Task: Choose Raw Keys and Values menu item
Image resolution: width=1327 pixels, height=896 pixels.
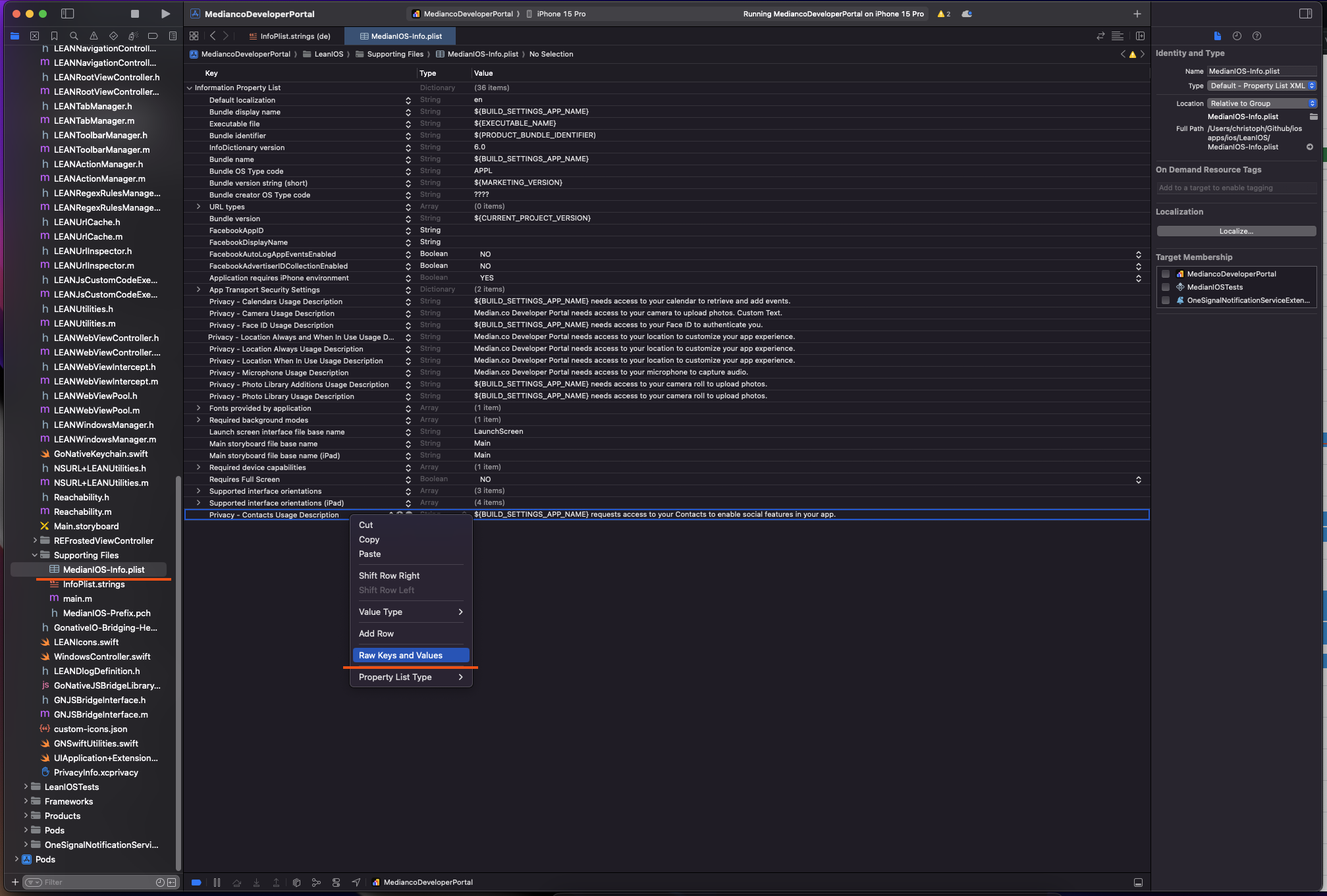Action: 411,656
